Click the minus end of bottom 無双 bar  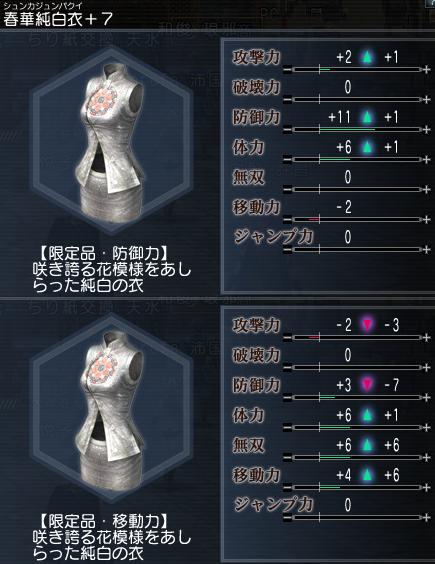pyautogui.click(x=287, y=458)
